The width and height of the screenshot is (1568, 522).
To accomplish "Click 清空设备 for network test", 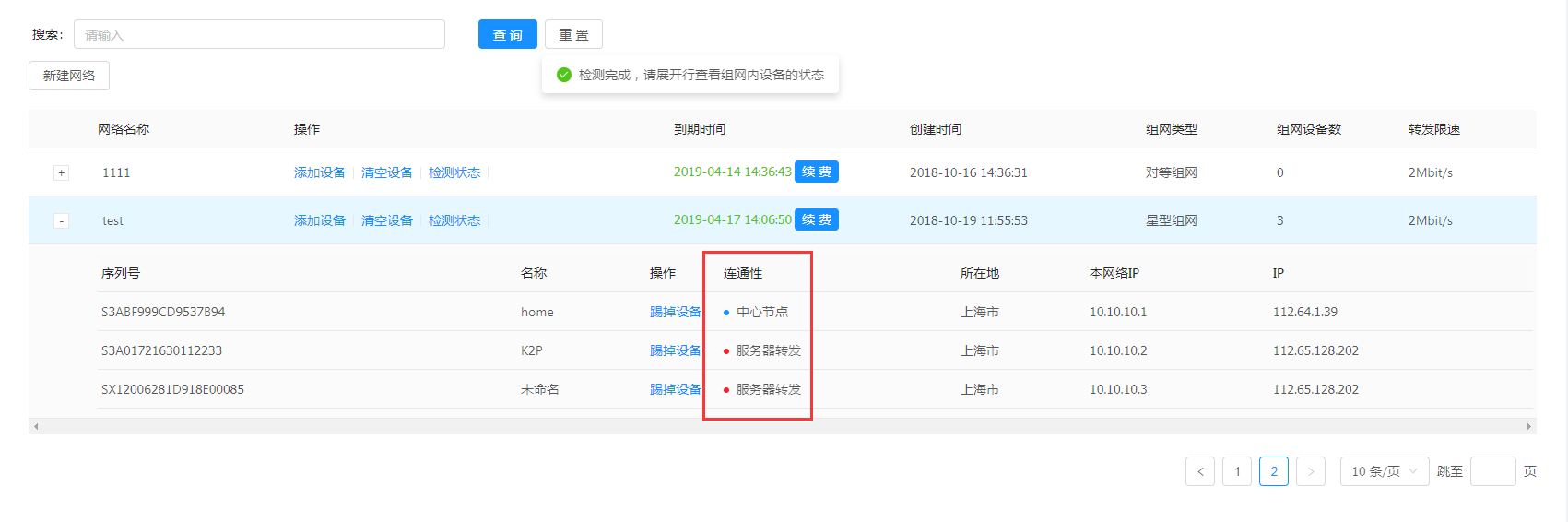I will pyautogui.click(x=387, y=220).
